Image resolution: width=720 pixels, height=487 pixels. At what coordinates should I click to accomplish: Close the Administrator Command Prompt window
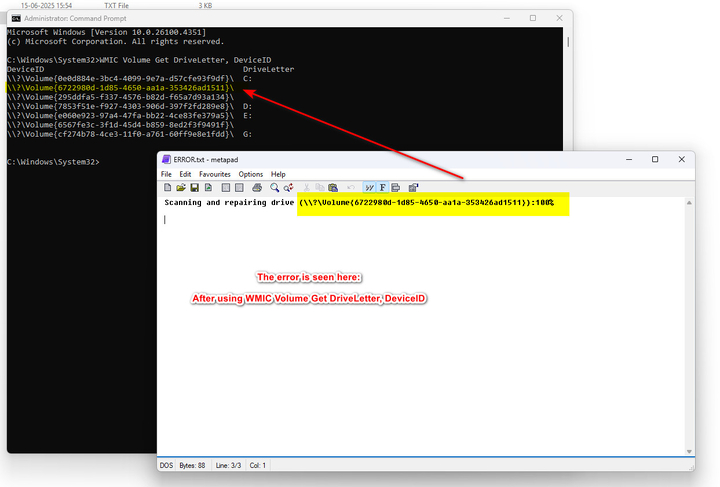click(x=559, y=18)
